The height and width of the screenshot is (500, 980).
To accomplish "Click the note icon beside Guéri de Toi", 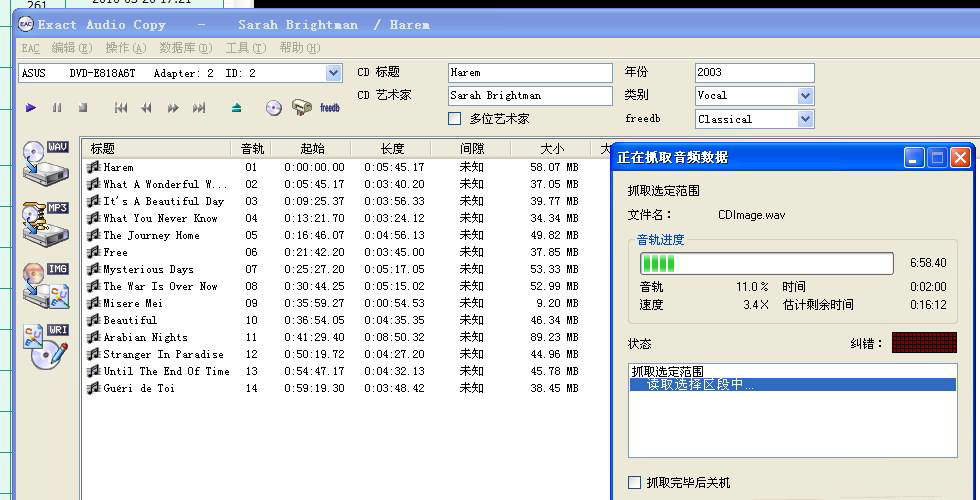I will coord(94,388).
